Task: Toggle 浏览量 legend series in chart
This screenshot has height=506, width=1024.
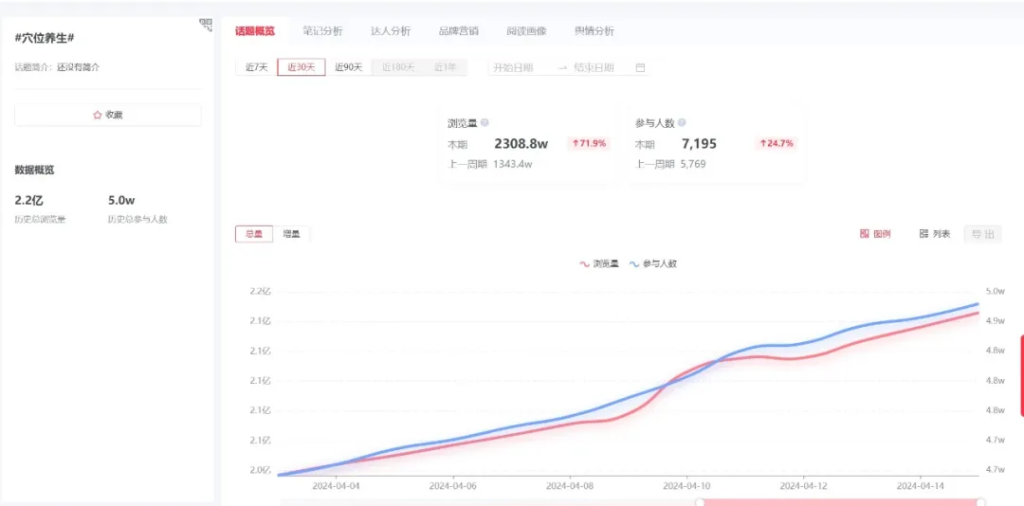Action: pos(599,264)
